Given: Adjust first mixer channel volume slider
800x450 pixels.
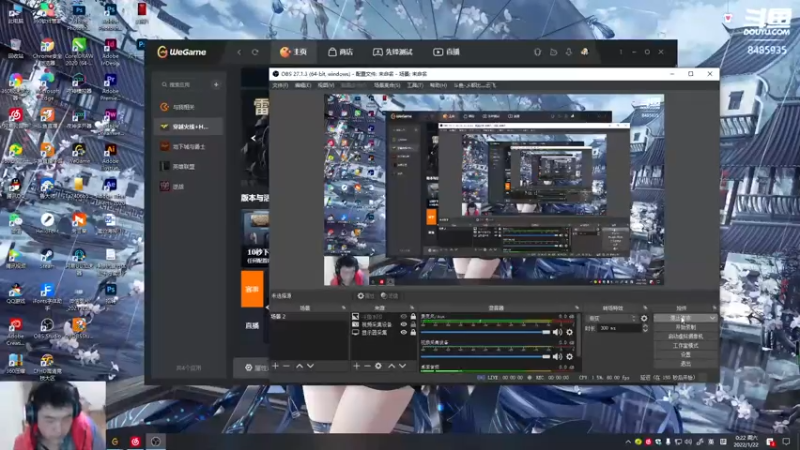Looking at the screenshot, I should click(485, 332).
